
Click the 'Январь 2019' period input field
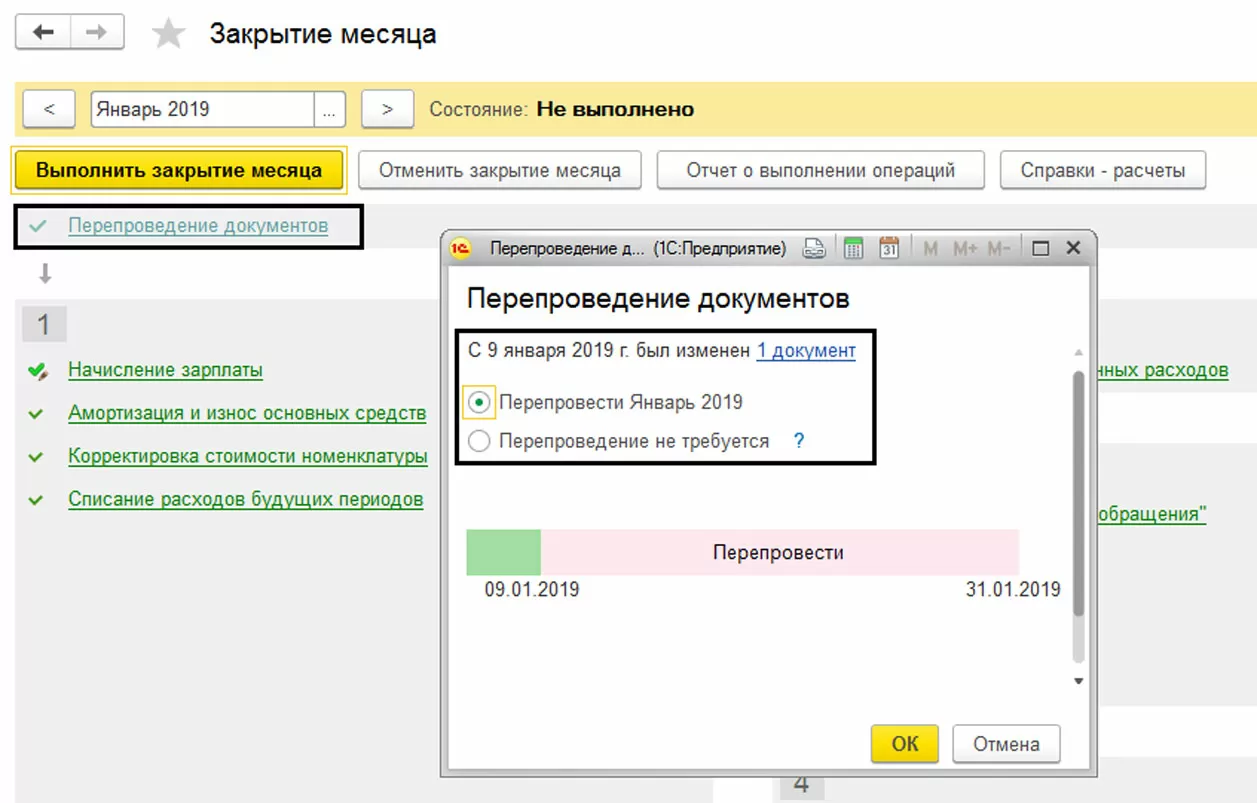203,110
